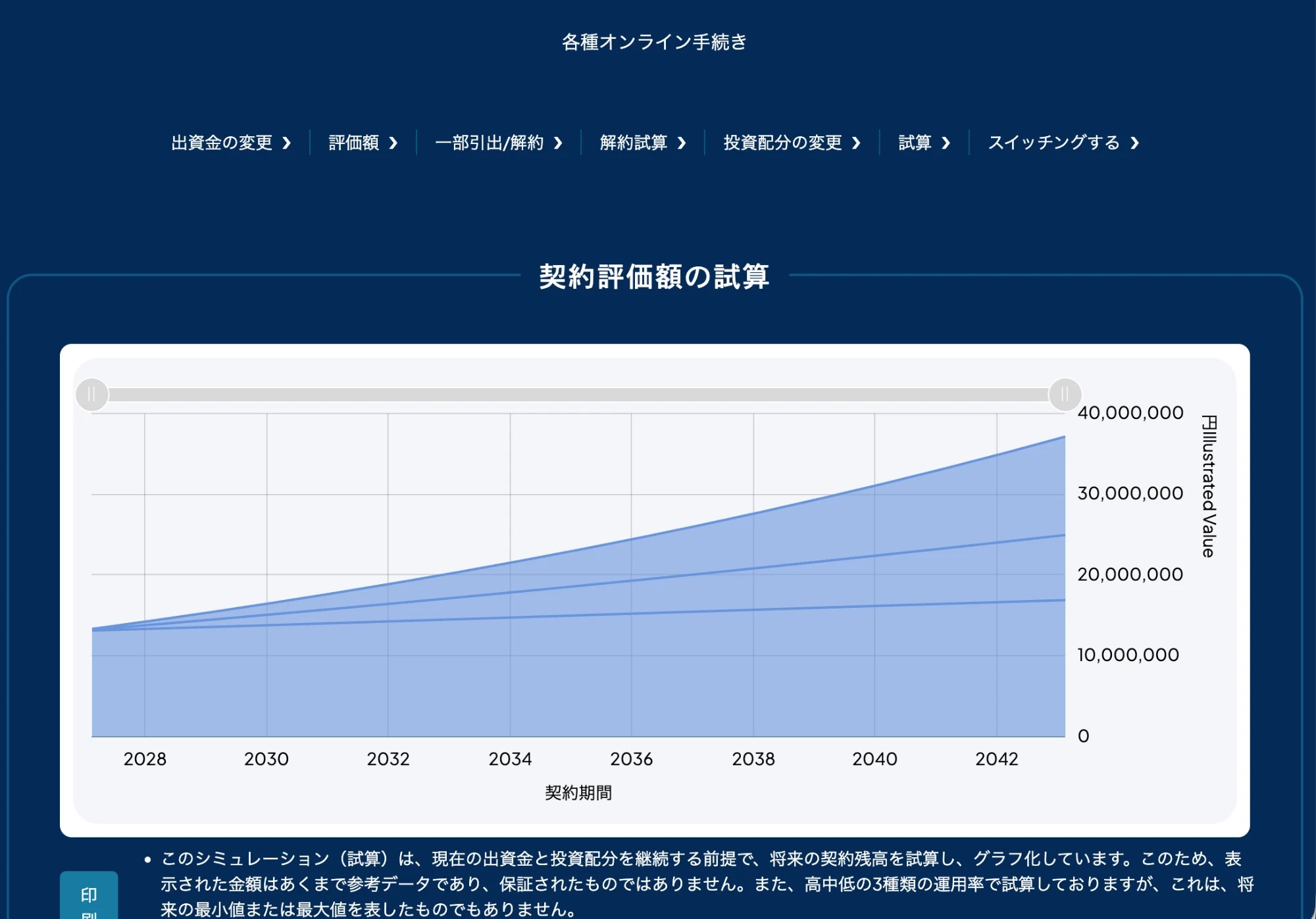This screenshot has width=1316, height=919.
Task: Click the 契約期間 axis title
Action: (578, 793)
